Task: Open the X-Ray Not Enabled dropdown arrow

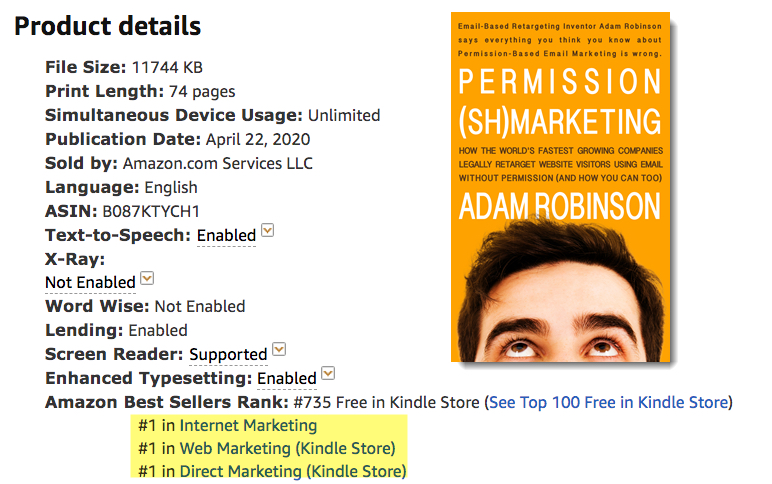Action: coord(147,278)
